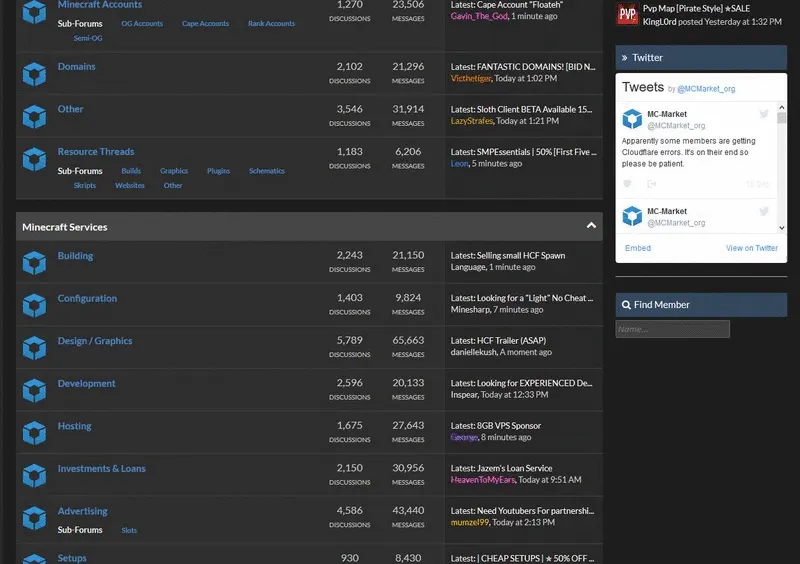Image resolution: width=800 pixels, height=564 pixels.
Task: Open the Embed tweets link
Action: (638, 248)
